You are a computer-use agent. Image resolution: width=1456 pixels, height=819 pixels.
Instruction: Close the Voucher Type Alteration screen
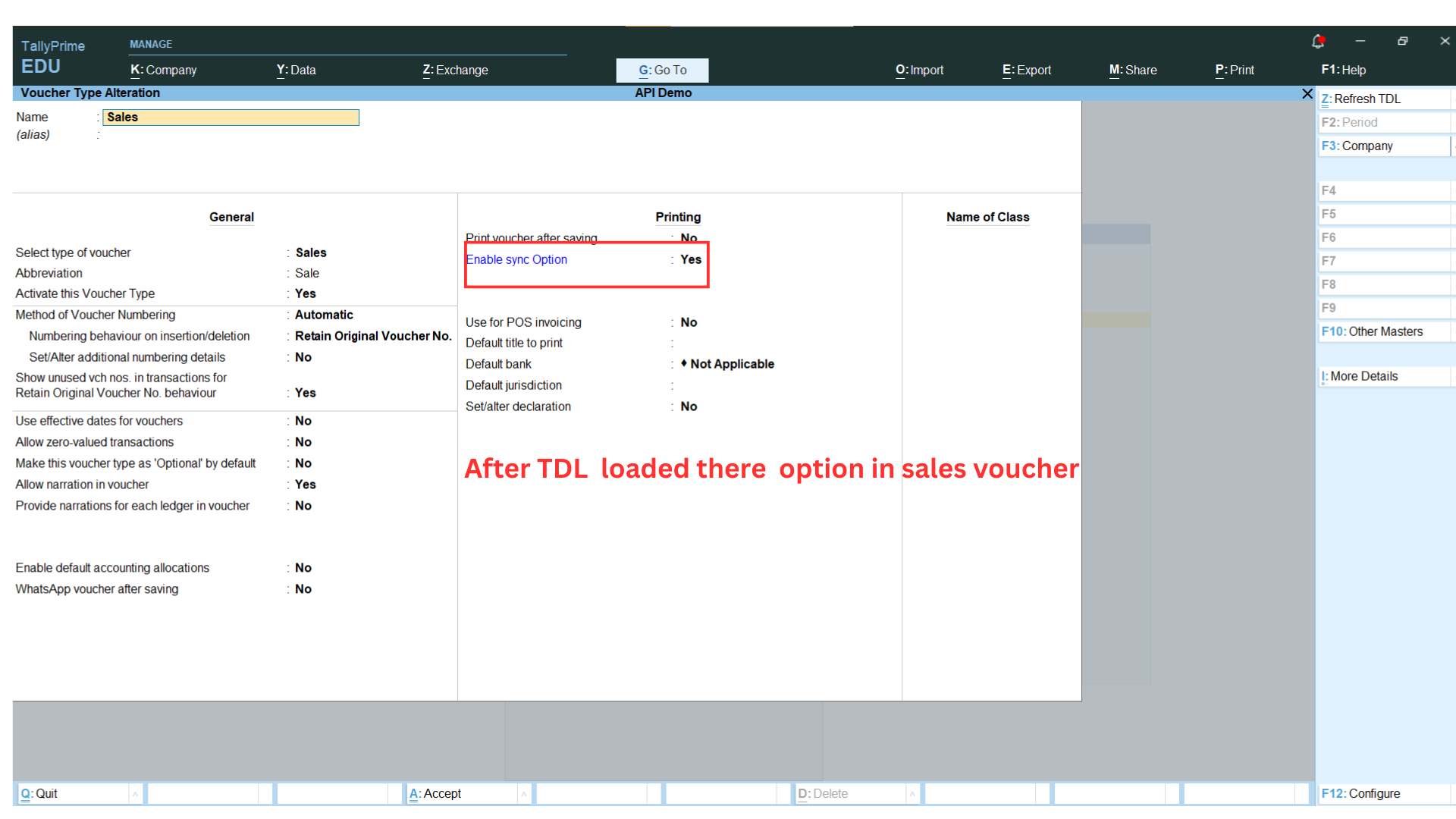pyautogui.click(x=1307, y=93)
